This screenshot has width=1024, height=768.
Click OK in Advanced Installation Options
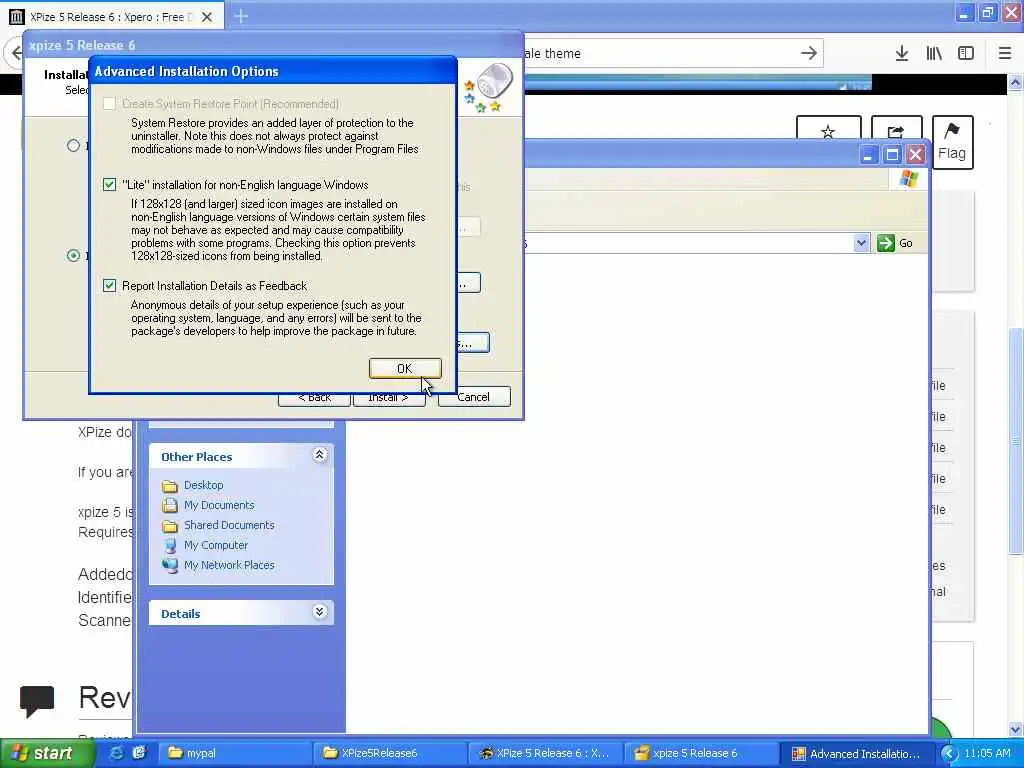[405, 368]
